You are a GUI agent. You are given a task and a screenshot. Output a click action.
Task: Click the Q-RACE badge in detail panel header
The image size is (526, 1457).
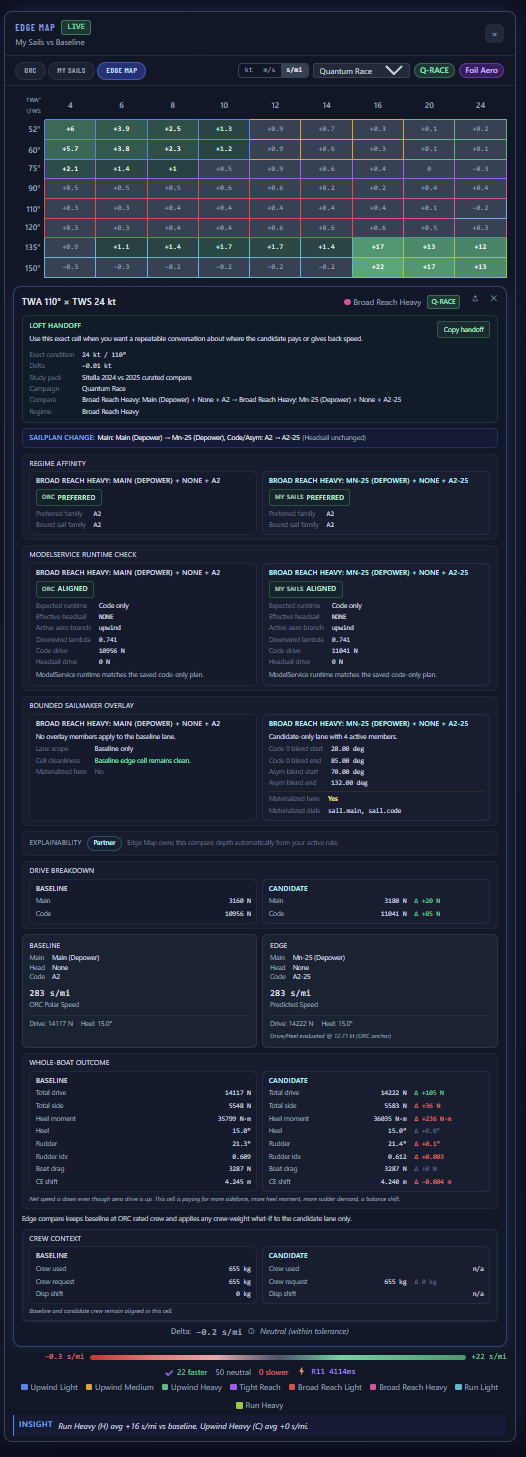(x=443, y=300)
